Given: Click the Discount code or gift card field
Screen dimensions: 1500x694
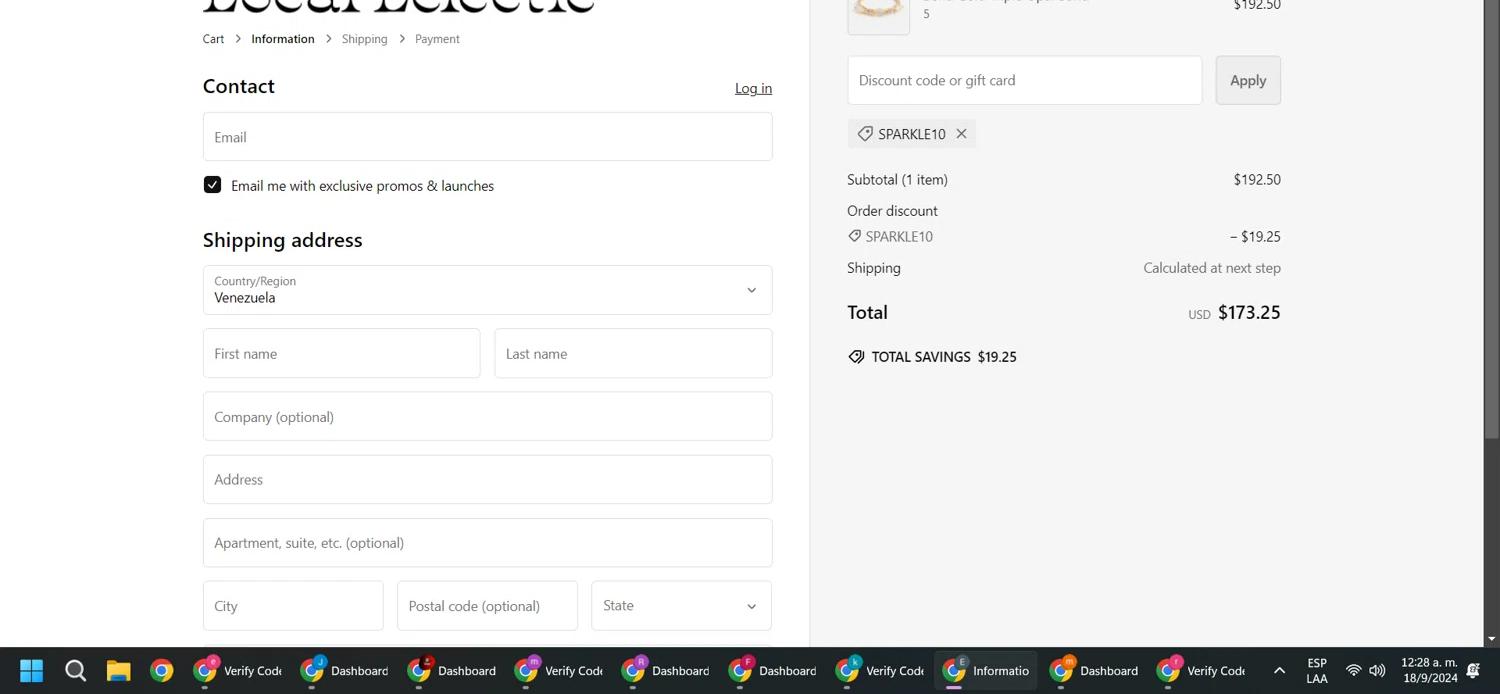Looking at the screenshot, I should click(x=1024, y=80).
